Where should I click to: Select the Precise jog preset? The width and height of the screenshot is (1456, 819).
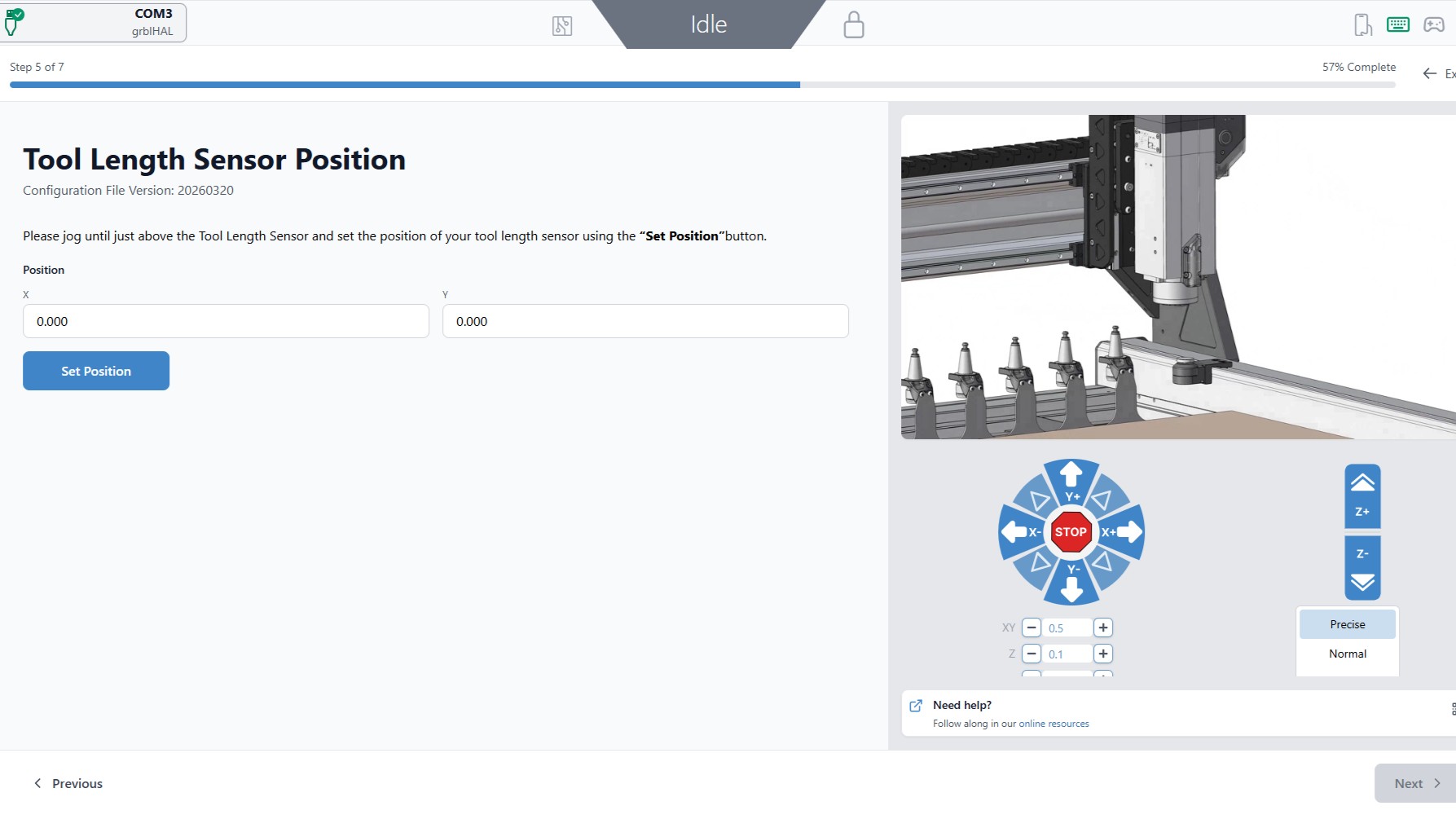[x=1347, y=624]
